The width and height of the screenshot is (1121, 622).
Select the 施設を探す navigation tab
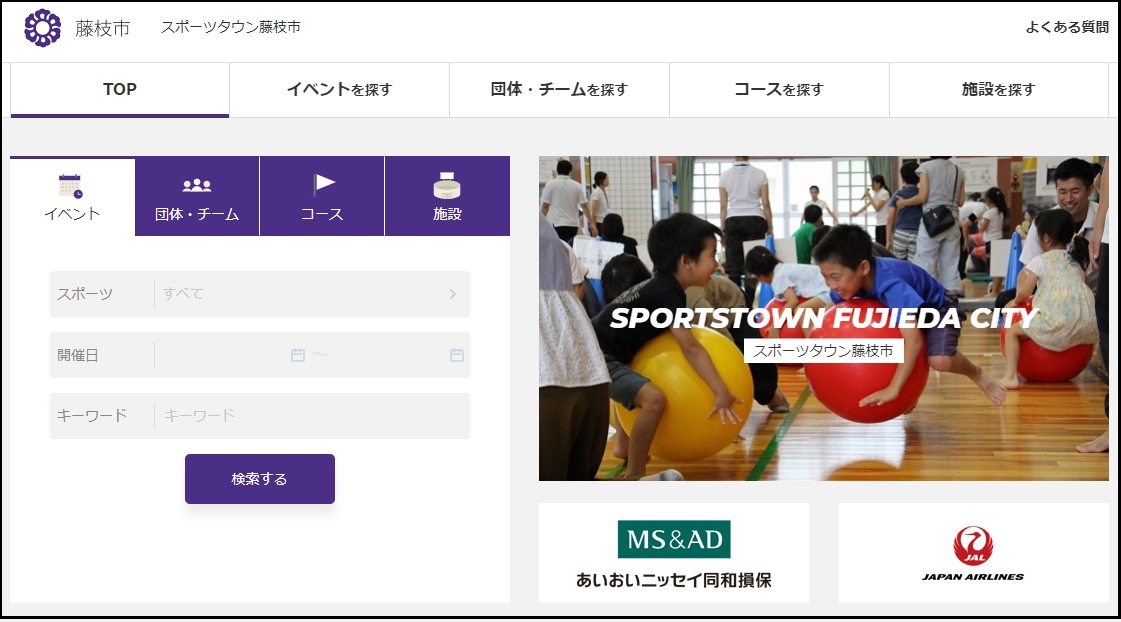[998, 90]
